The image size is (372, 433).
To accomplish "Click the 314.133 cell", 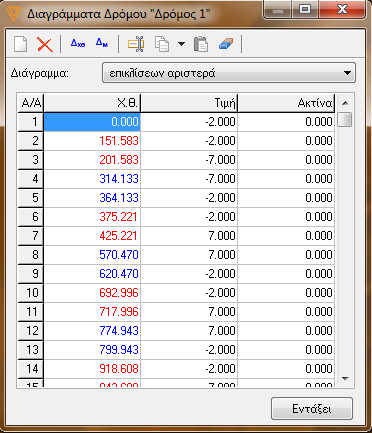I will [92, 179].
